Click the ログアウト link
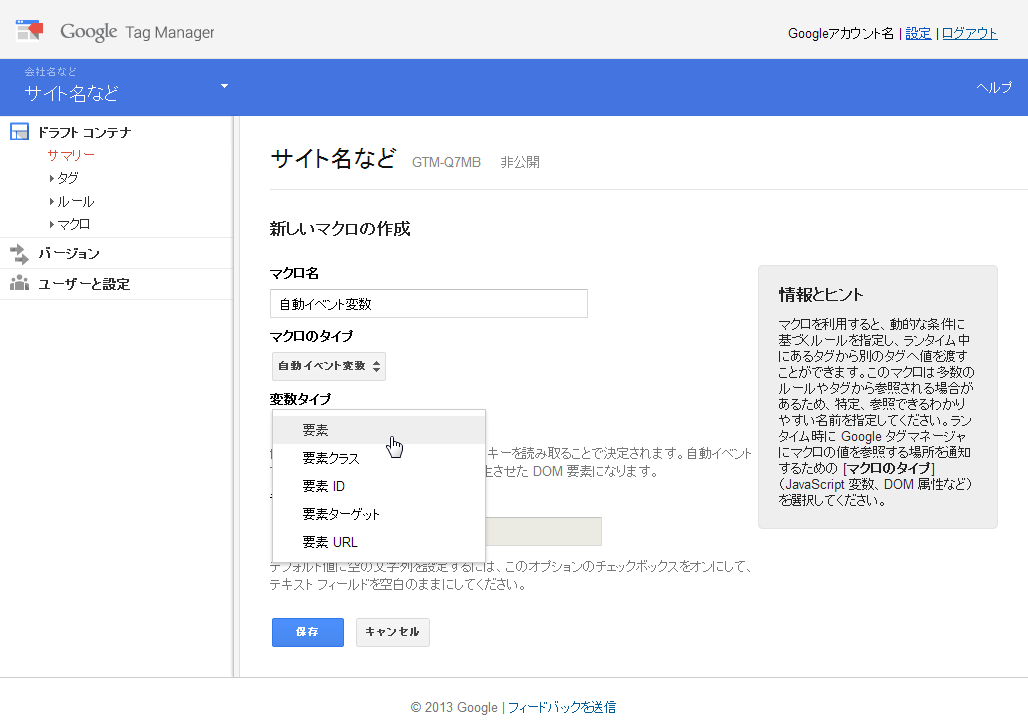The image size is (1028, 723). click(x=967, y=33)
